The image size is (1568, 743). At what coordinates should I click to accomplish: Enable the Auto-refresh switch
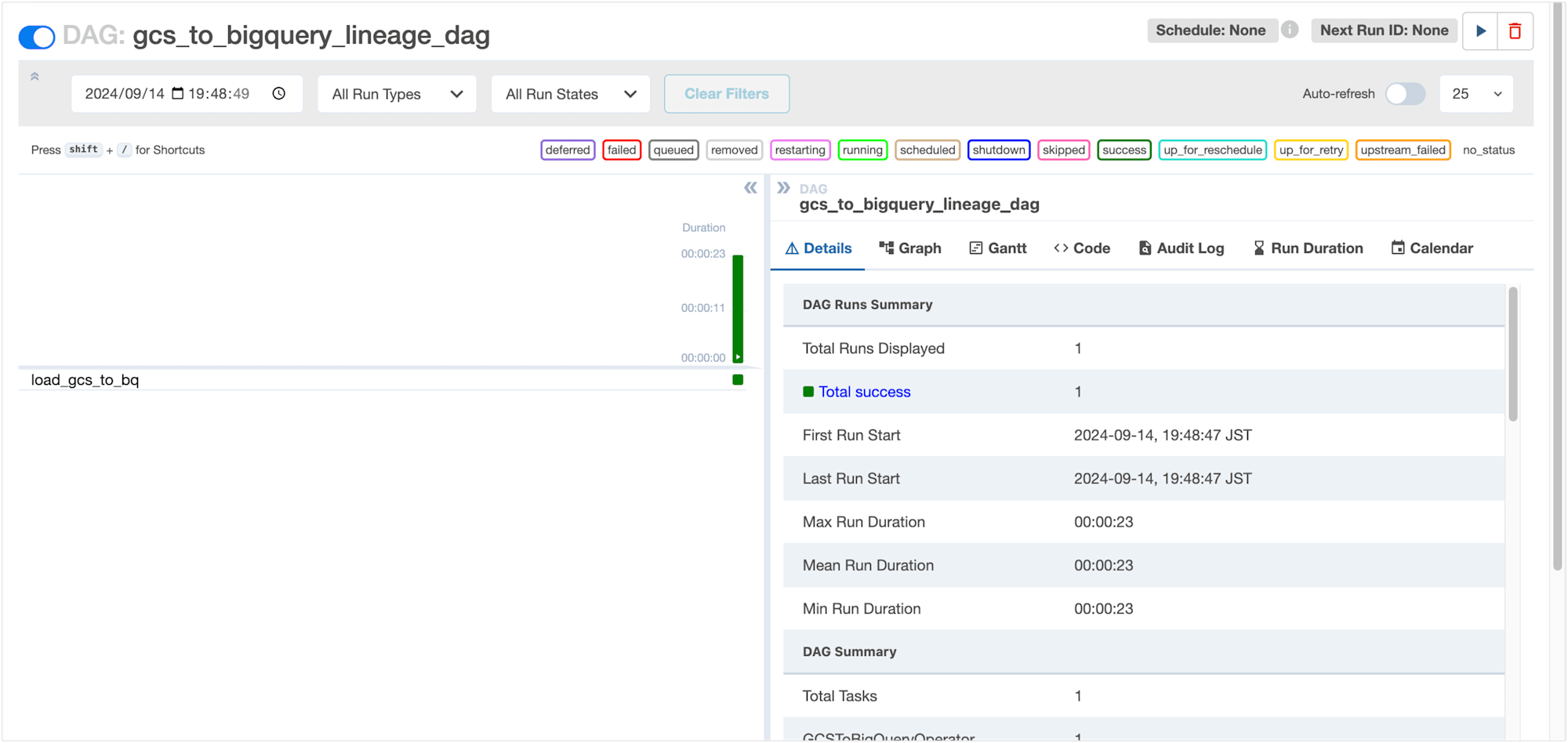pyautogui.click(x=1405, y=94)
